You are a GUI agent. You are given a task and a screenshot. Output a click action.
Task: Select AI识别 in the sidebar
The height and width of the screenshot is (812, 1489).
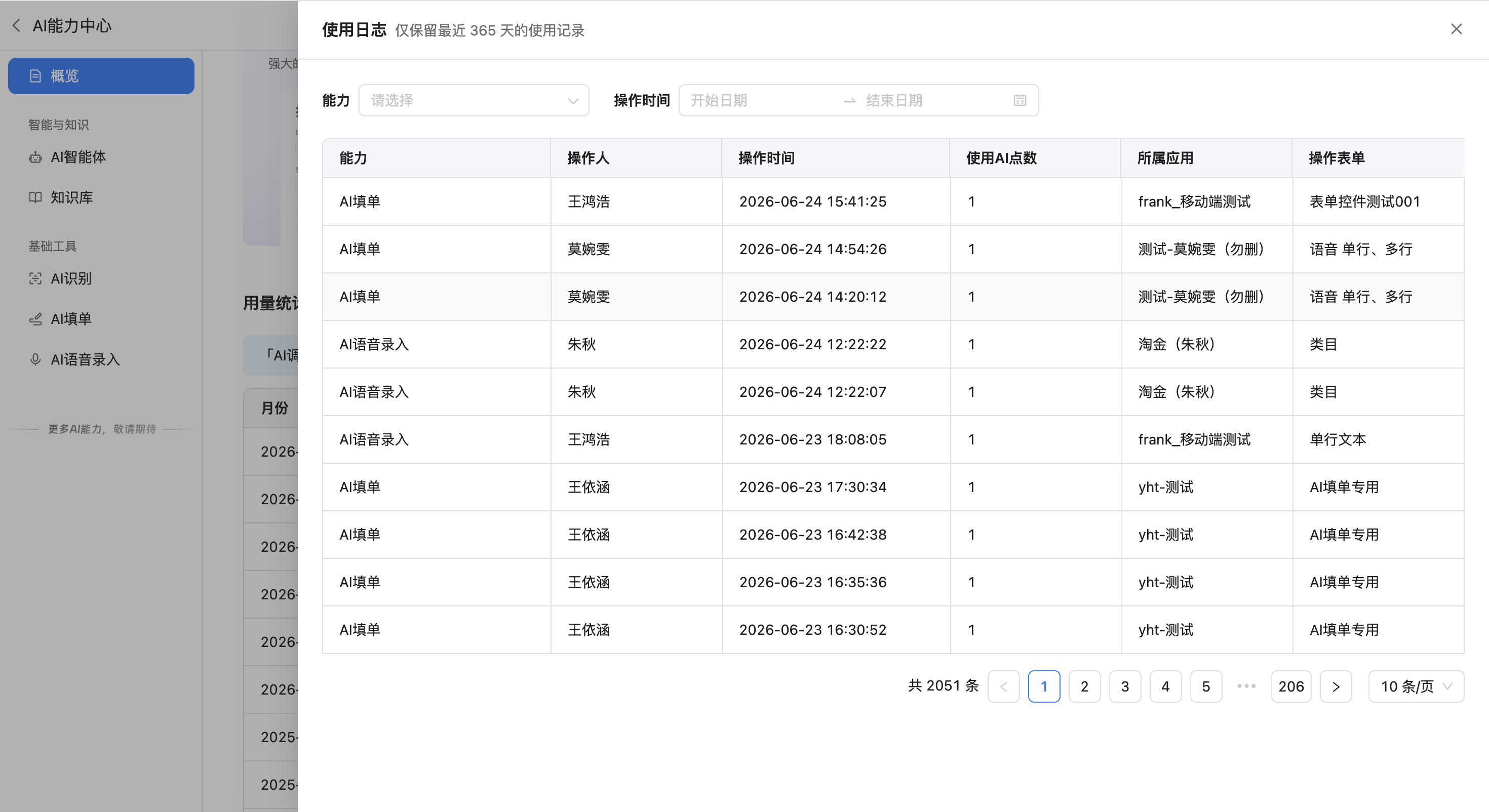101,278
